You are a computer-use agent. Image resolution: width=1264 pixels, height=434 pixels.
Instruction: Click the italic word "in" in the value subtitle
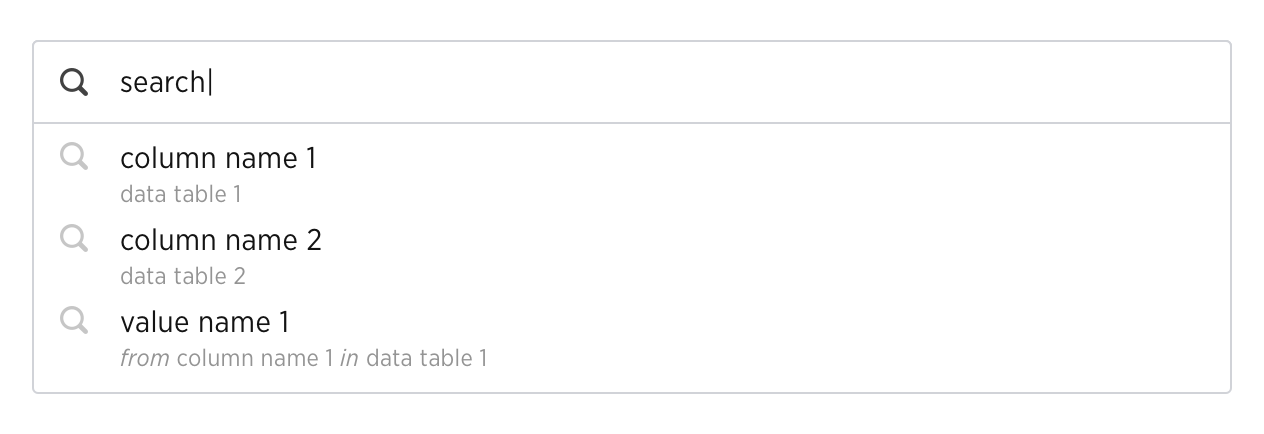349,358
